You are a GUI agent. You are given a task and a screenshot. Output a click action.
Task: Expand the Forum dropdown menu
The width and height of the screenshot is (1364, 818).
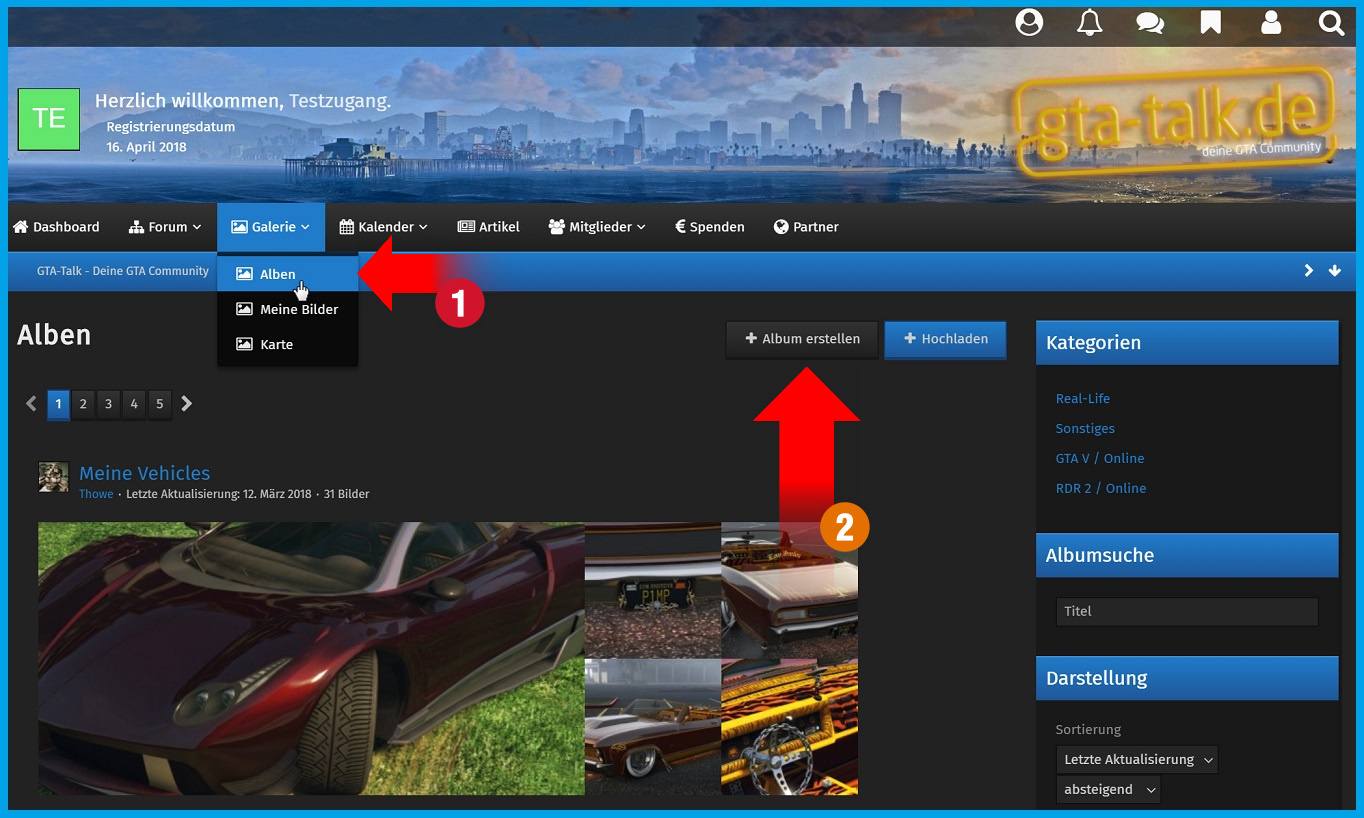166,227
